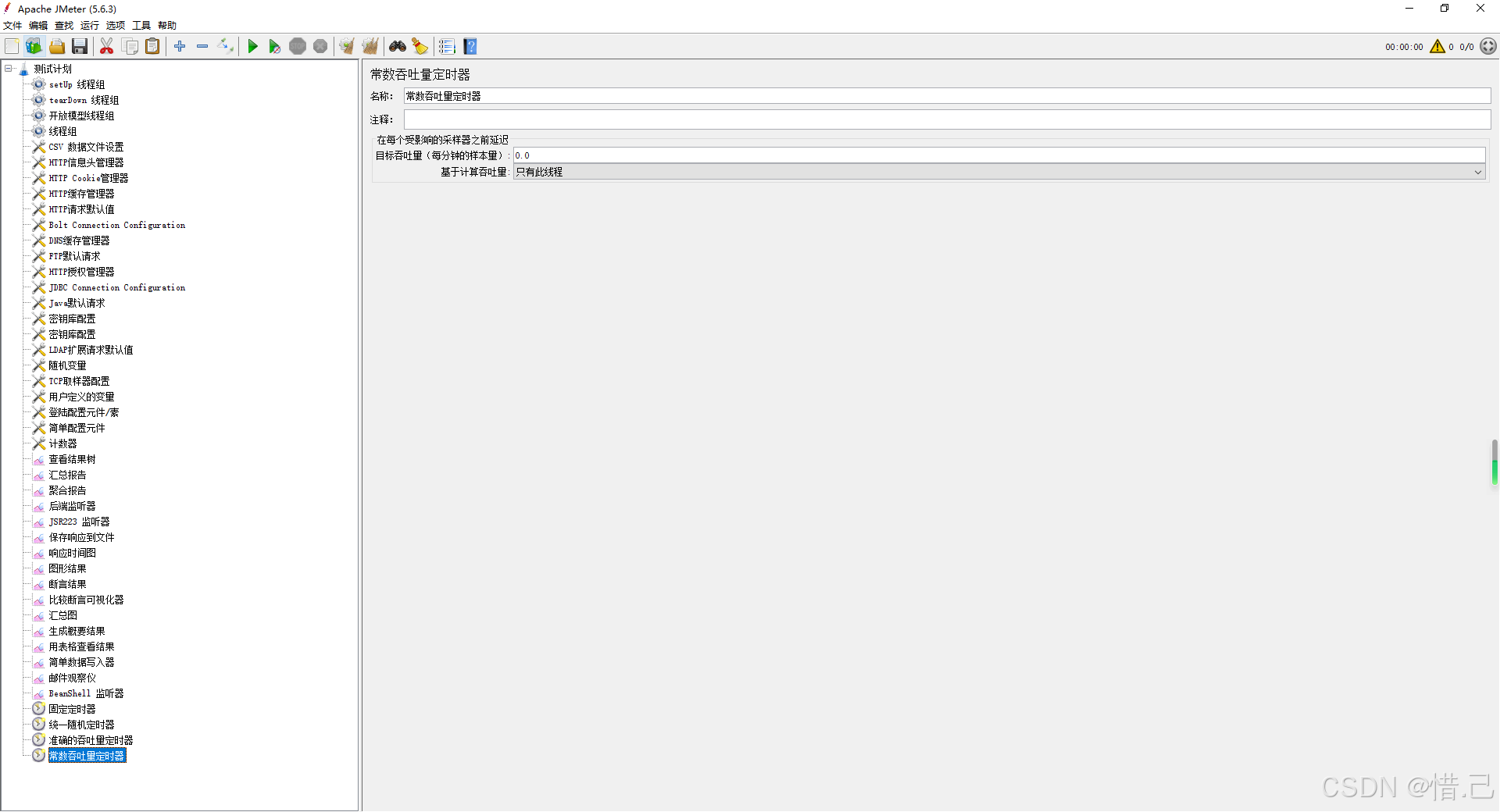Reset search with the yellow brush icon
The width and height of the screenshot is (1500, 812).
pyautogui.click(x=420, y=47)
